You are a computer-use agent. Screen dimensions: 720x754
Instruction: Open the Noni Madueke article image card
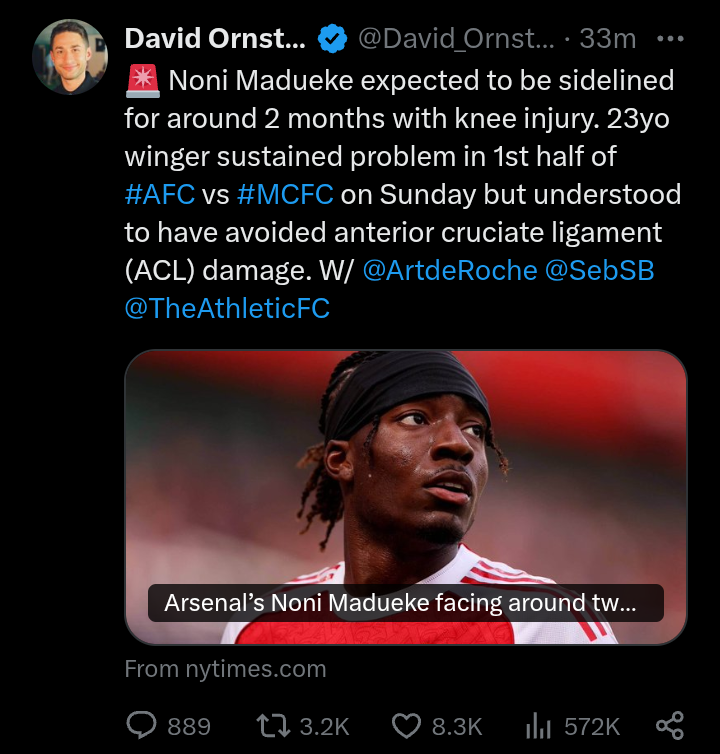pos(405,470)
